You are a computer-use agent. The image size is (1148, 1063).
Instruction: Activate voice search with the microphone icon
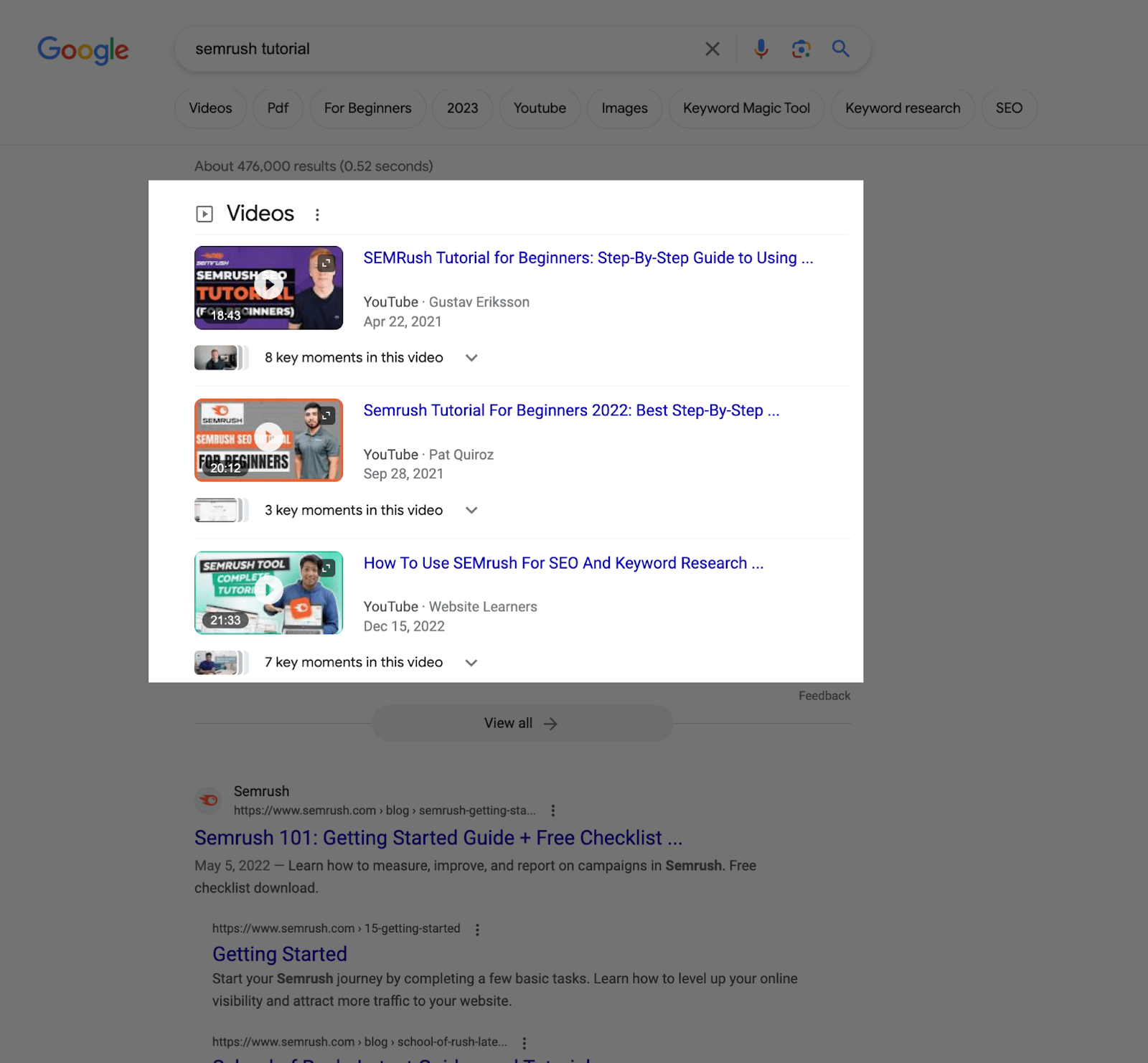pos(760,49)
